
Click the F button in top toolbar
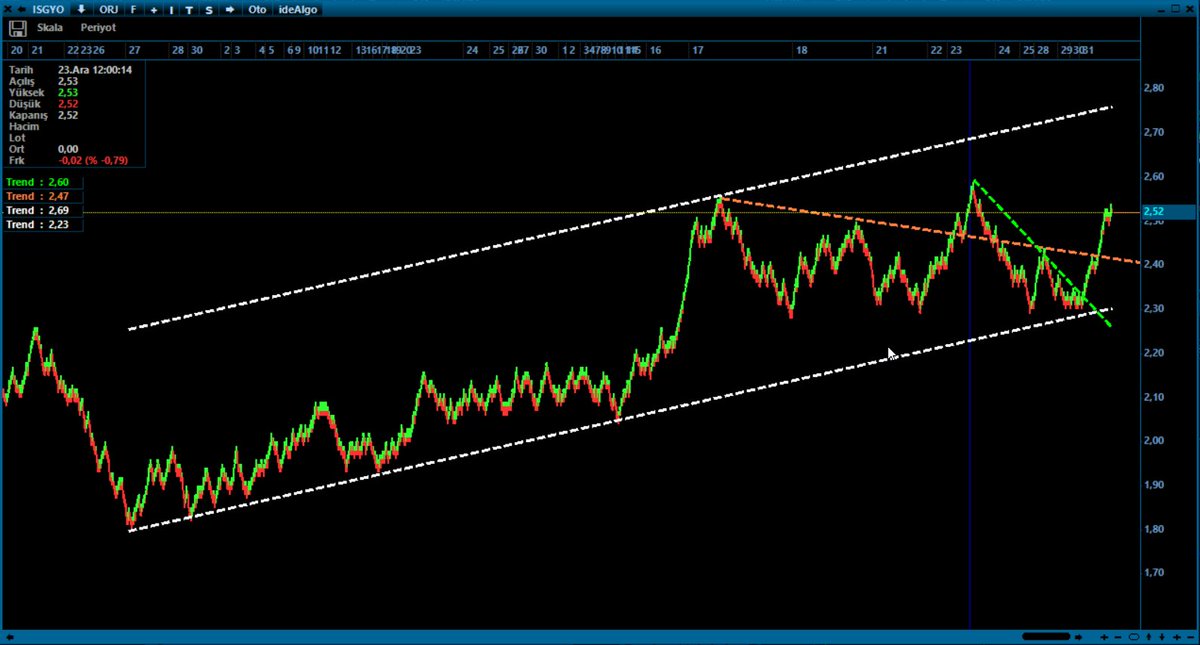(x=133, y=10)
